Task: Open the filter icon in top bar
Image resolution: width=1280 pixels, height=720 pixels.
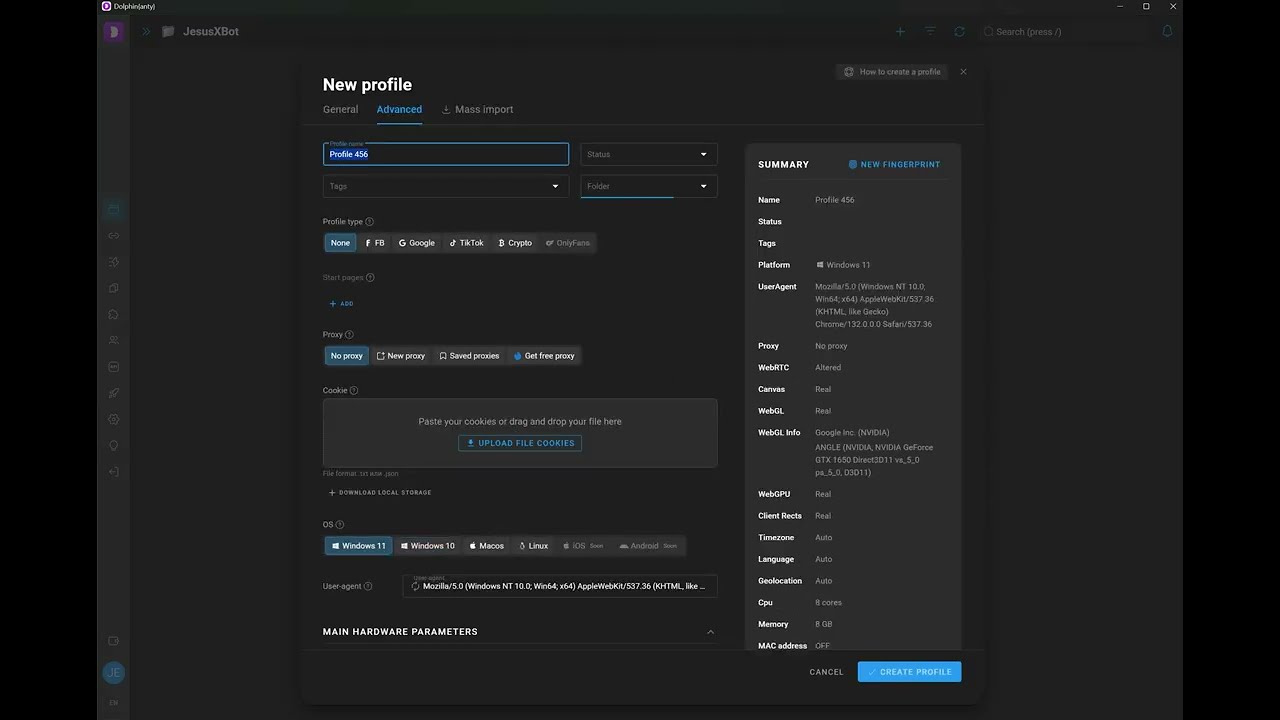Action: point(930,32)
